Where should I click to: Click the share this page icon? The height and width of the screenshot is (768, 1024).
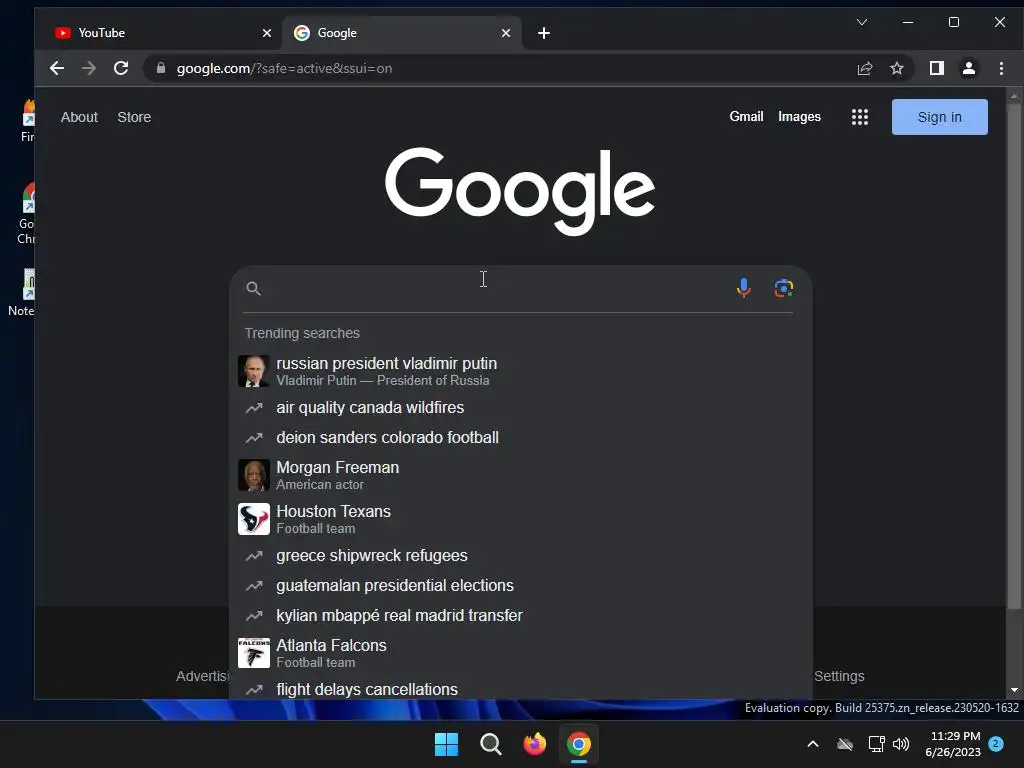pos(865,68)
